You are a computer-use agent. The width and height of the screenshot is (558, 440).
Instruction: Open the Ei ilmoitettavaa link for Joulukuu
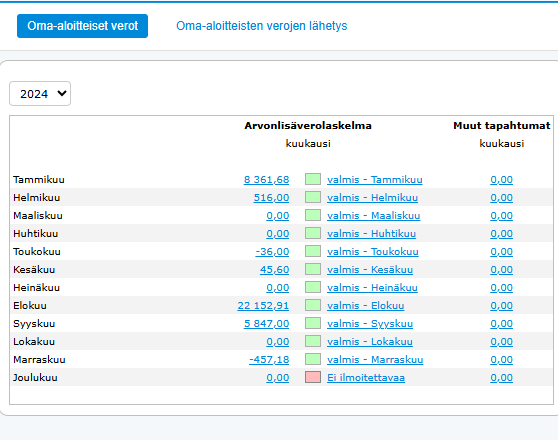click(x=366, y=378)
